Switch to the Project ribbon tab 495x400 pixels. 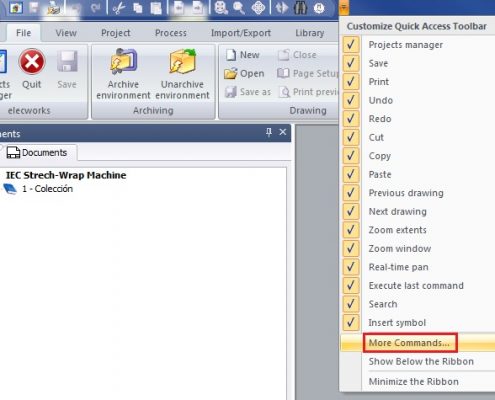pyautogui.click(x=116, y=33)
